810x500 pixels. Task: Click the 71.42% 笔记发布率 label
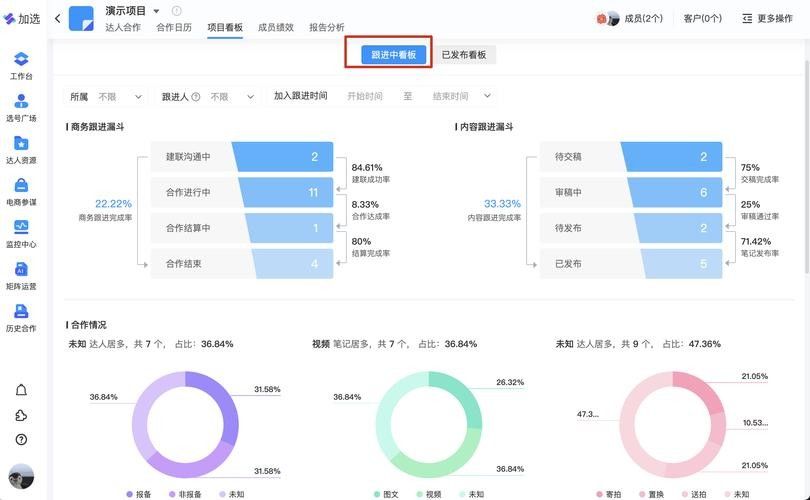pos(759,247)
